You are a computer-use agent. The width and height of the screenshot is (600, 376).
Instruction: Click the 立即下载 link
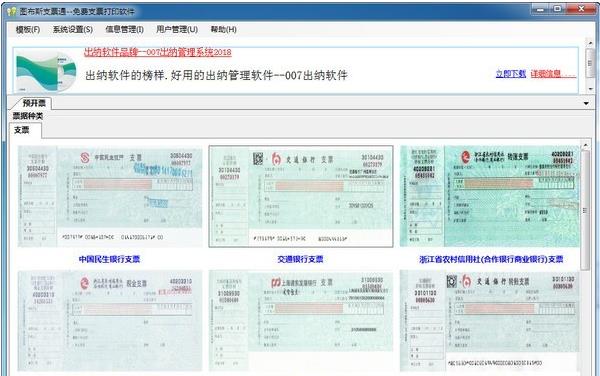510,74
